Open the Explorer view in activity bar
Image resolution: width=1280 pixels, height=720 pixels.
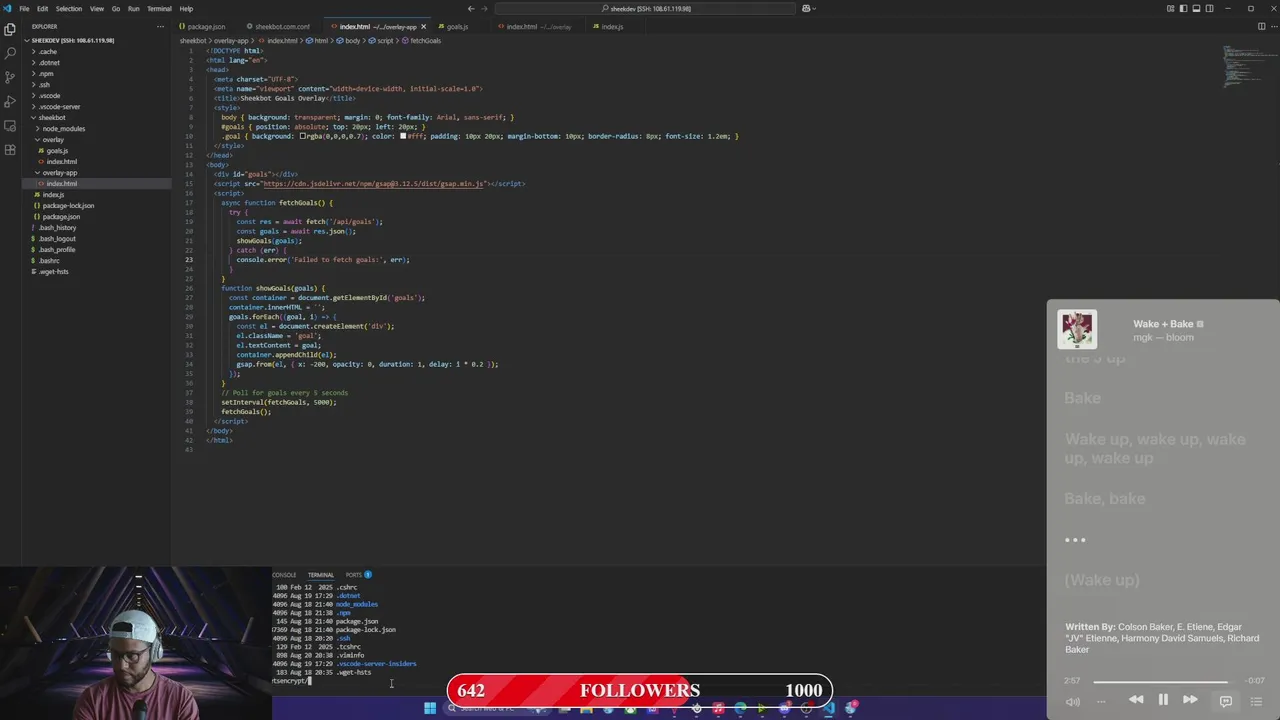tap(10, 29)
